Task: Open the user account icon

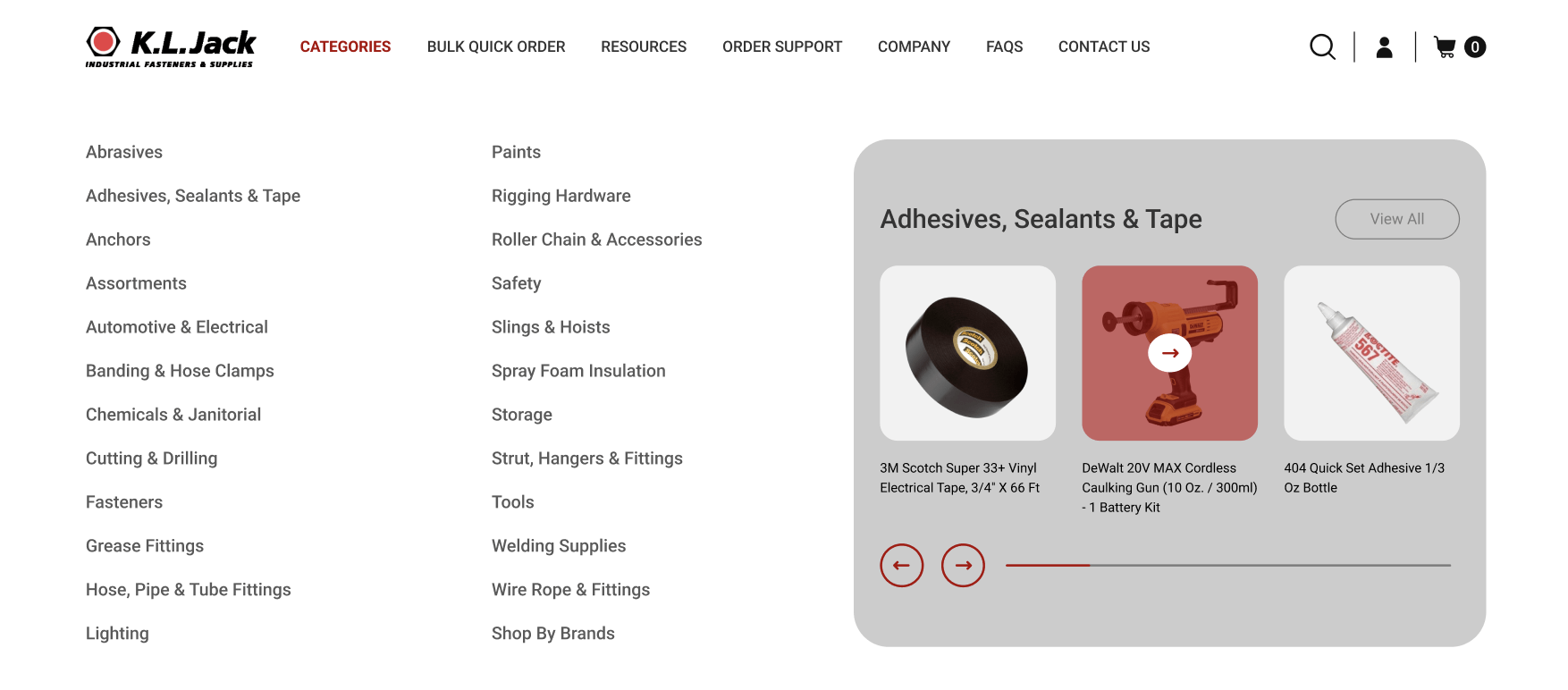Action: point(1384,46)
